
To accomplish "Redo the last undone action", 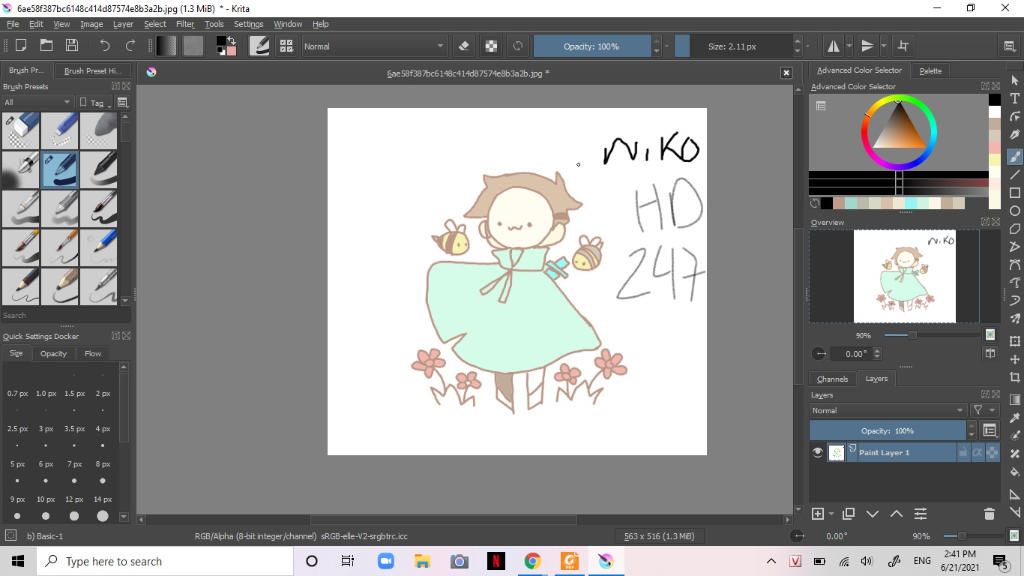I will click(x=130, y=46).
